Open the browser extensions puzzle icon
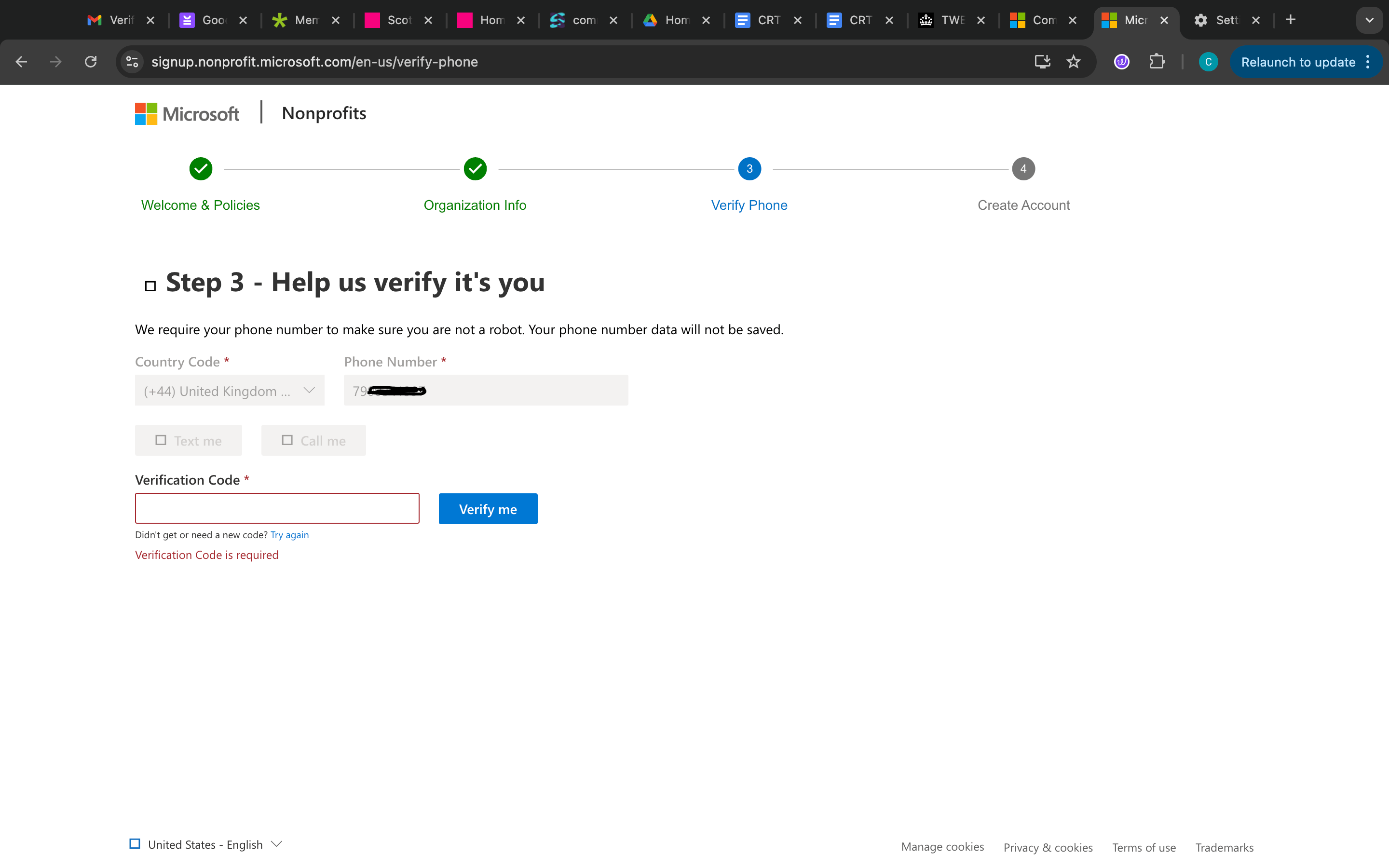1389x868 pixels. [x=1157, y=61]
